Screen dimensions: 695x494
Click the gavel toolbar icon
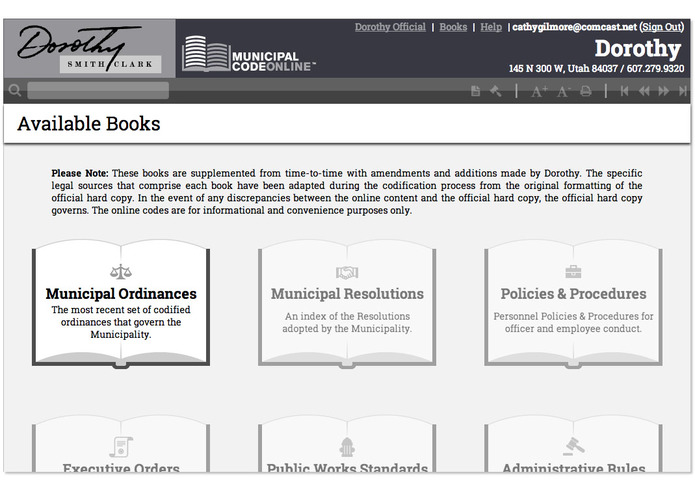[496, 91]
